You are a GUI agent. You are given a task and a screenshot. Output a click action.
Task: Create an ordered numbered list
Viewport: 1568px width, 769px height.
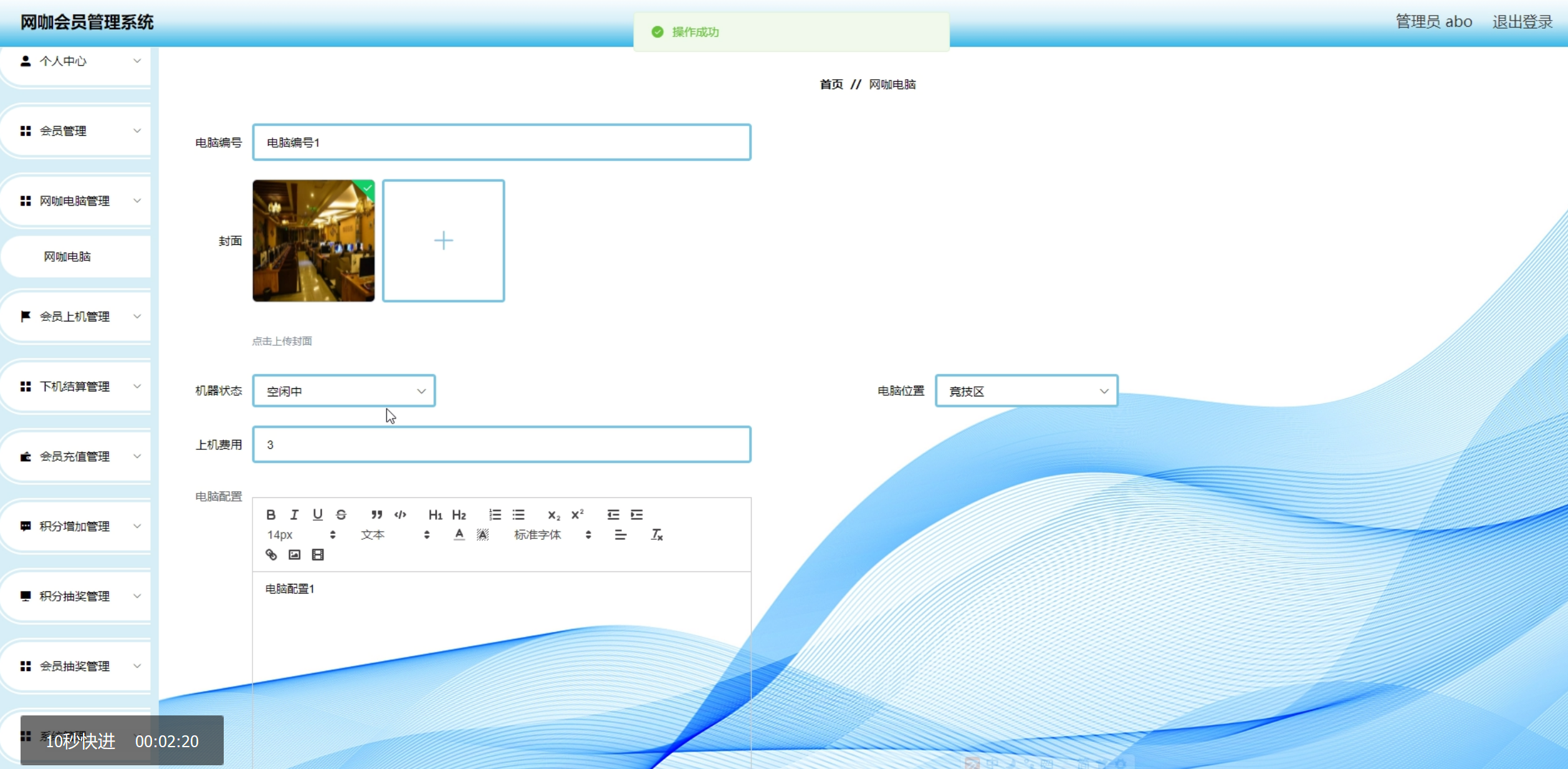point(495,515)
